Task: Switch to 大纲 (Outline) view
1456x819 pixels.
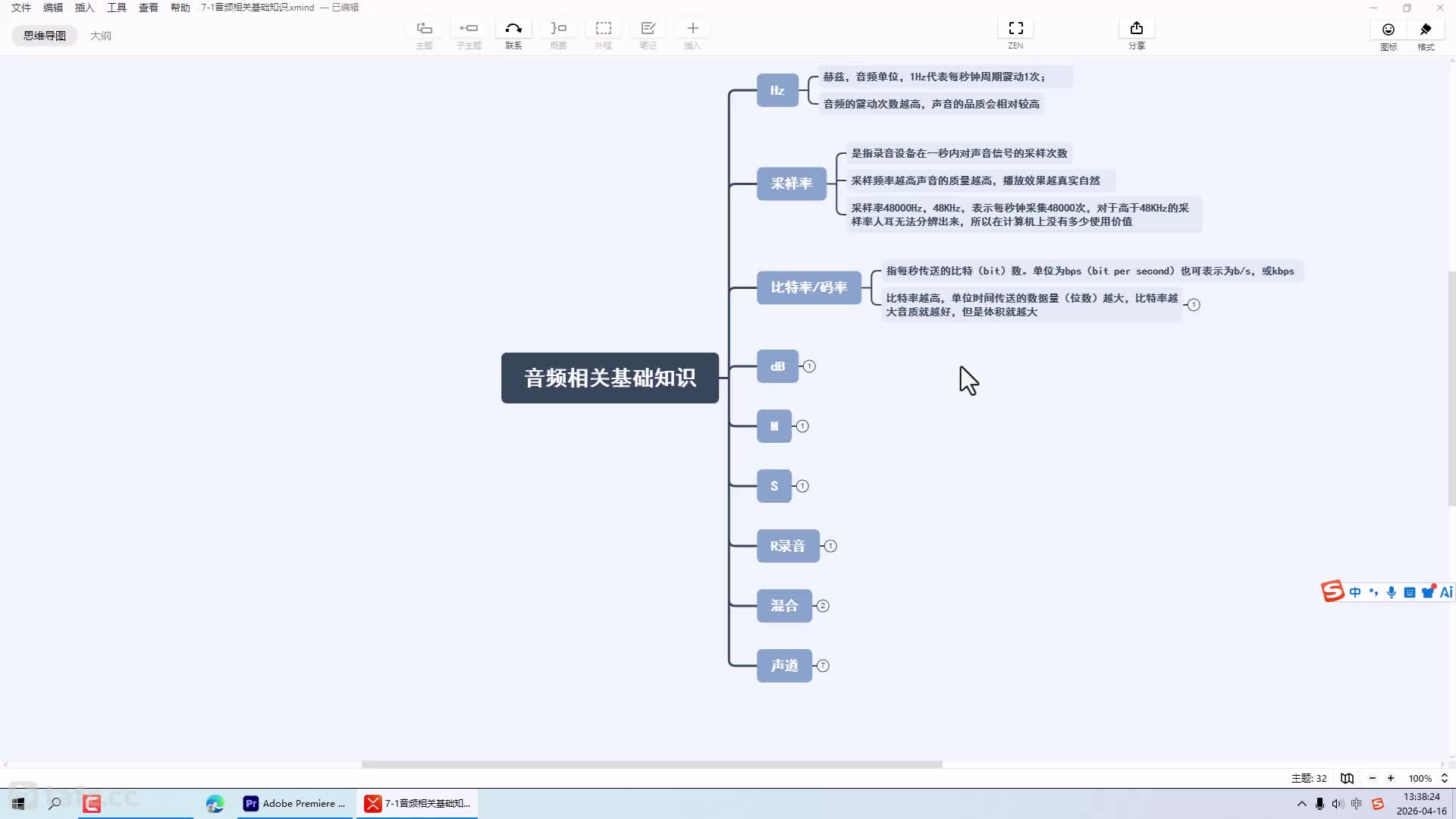Action: coord(101,36)
